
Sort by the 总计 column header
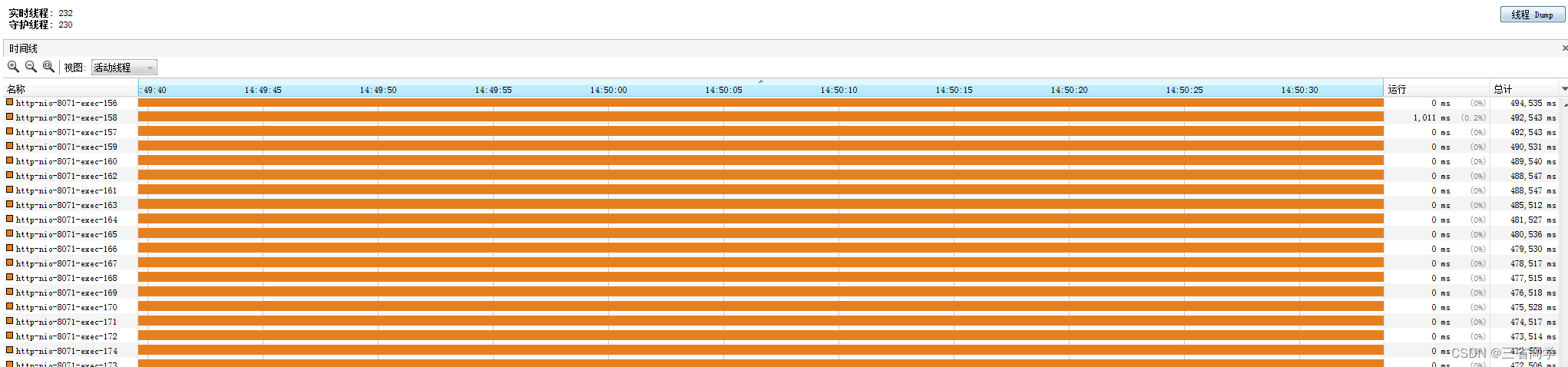pos(1524,89)
